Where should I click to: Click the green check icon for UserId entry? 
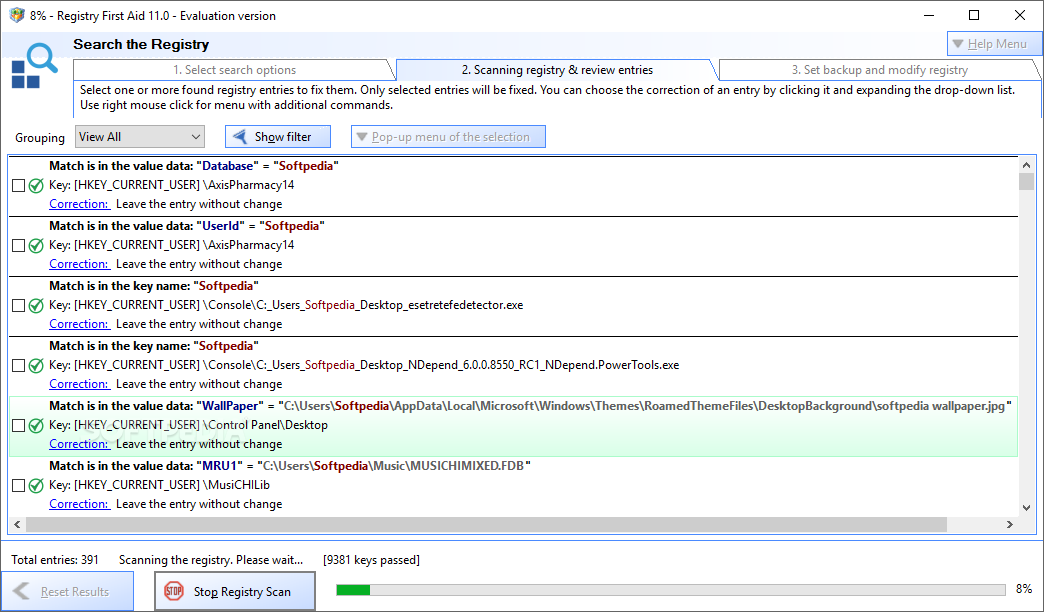click(37, 246)
